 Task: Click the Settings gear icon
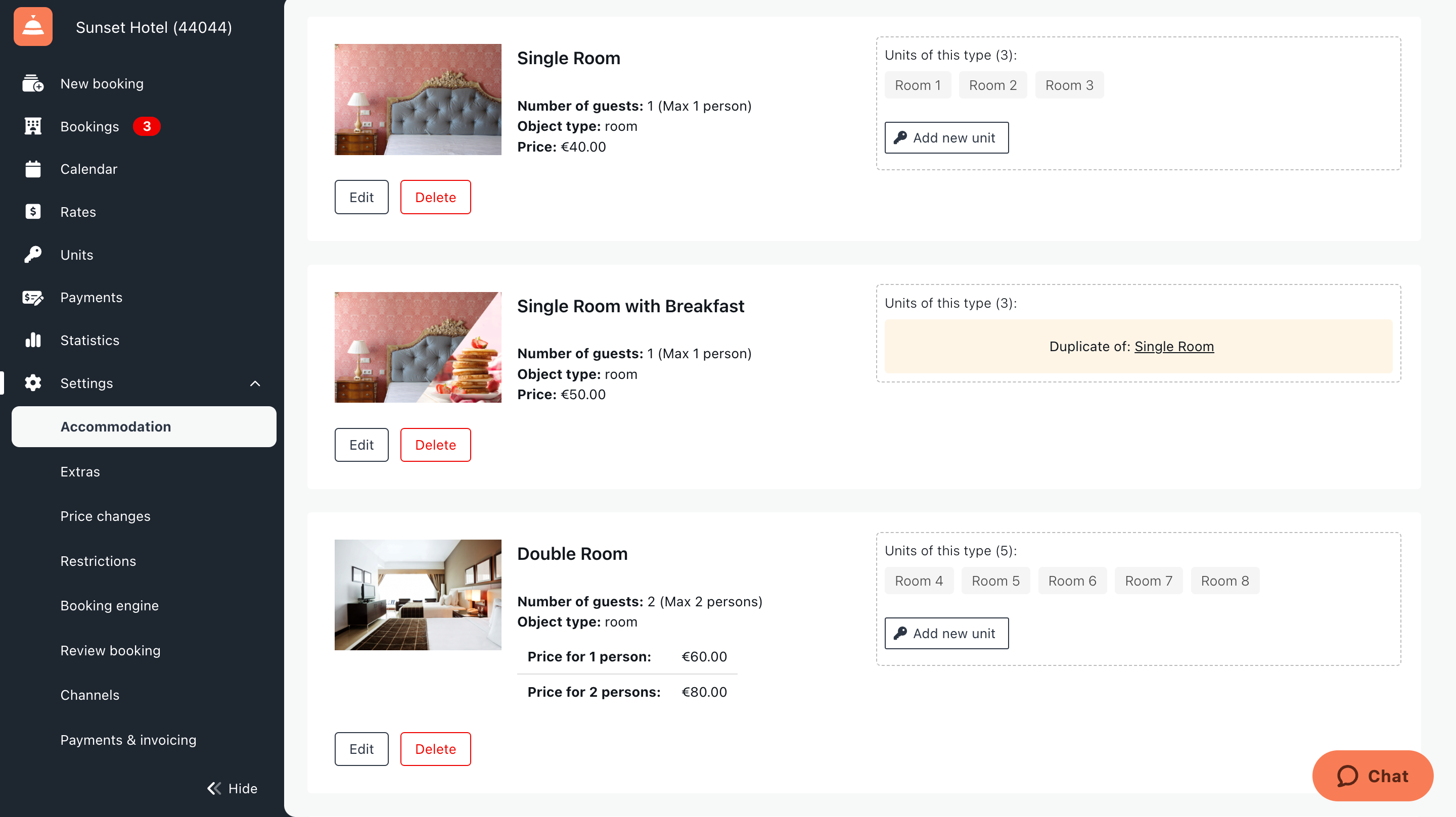pyautogui.click(x=33, y=383)
